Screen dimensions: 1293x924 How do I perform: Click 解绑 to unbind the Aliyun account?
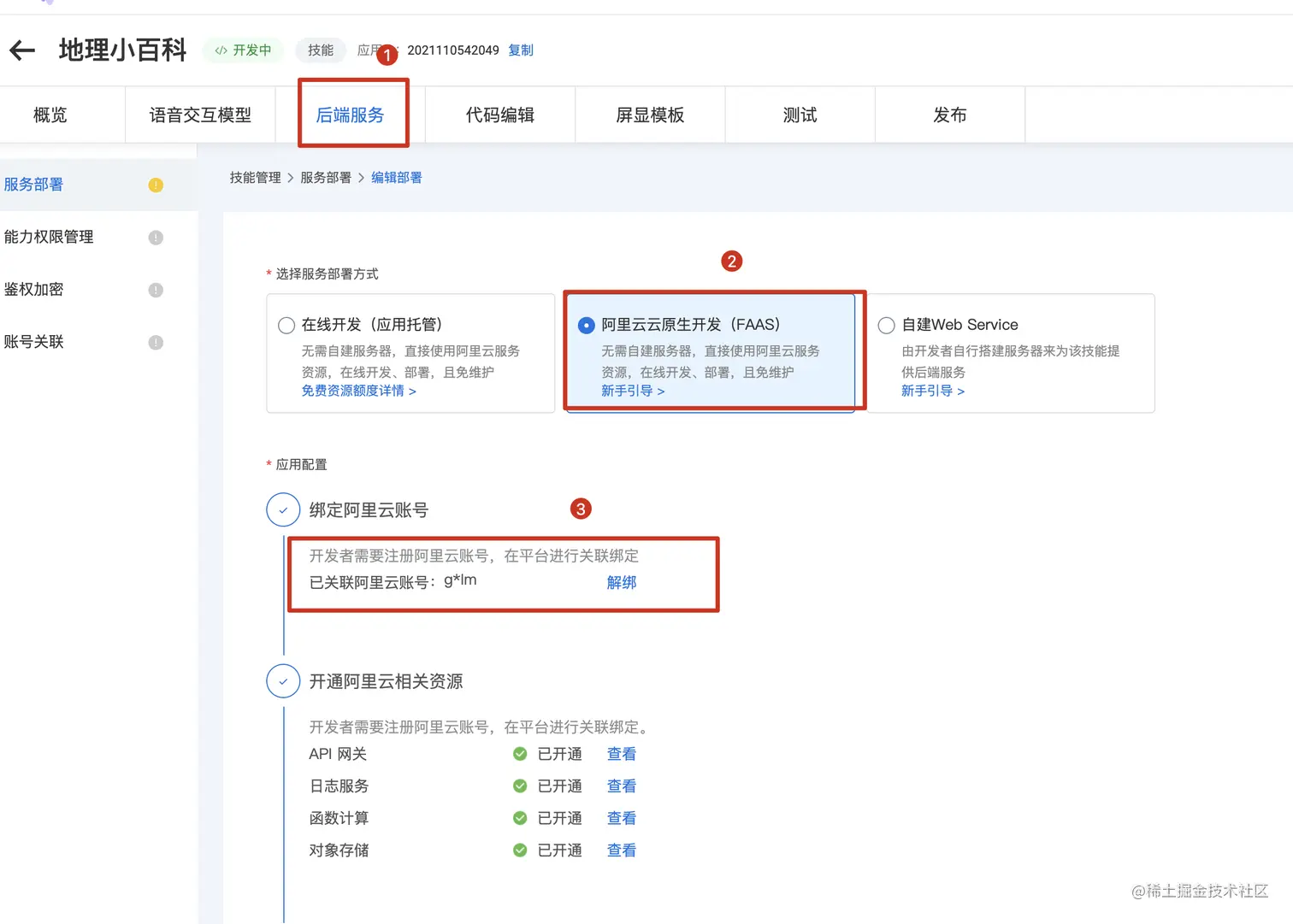coord(622,583)
